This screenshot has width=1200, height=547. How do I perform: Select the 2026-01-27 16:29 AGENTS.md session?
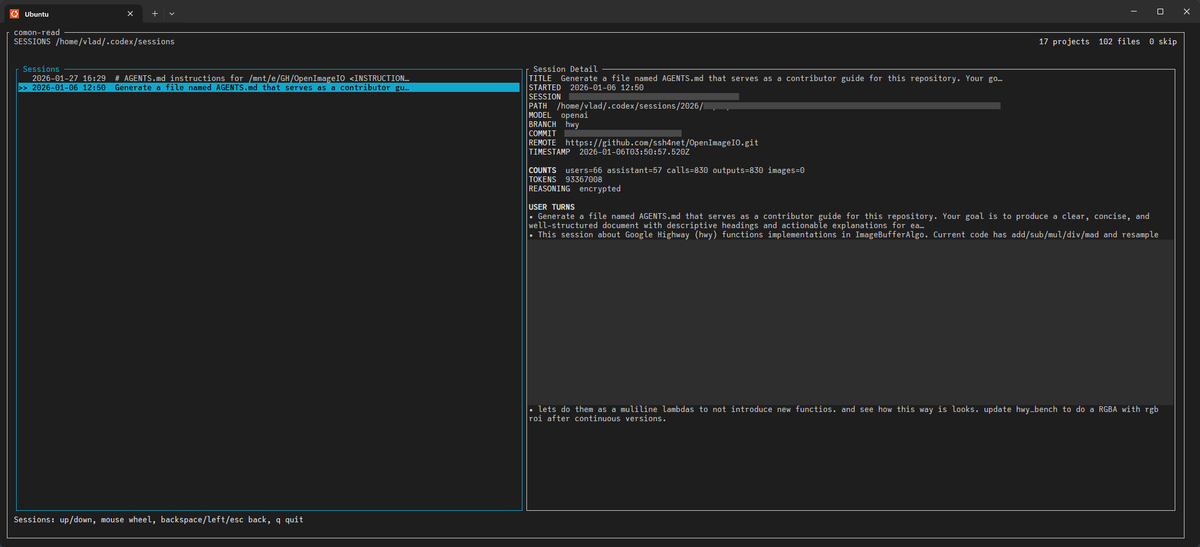[x=270, y=78]
